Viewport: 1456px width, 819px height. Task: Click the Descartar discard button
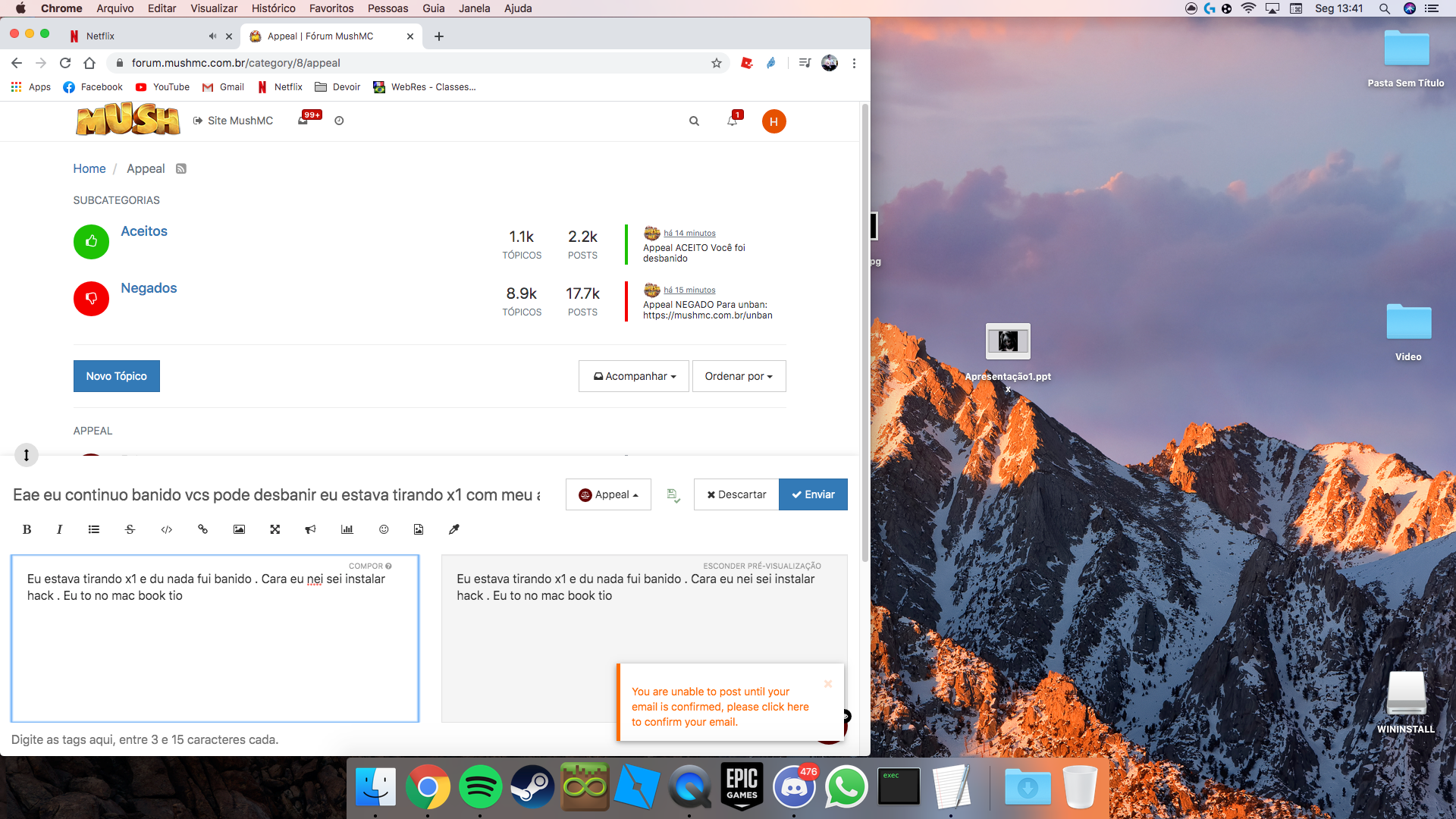[x=736, y=494]
